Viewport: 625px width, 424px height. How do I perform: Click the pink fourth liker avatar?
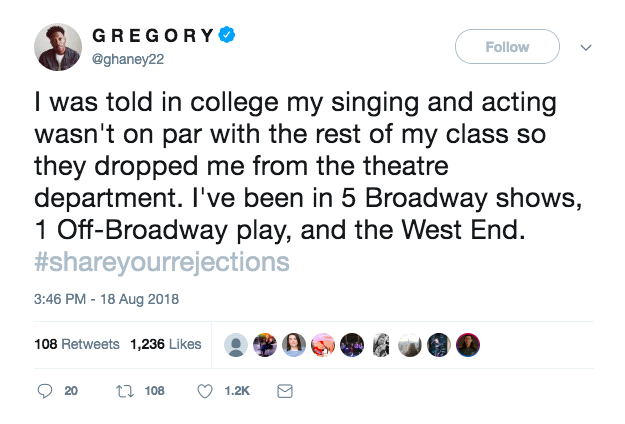(x=323, y=345)
